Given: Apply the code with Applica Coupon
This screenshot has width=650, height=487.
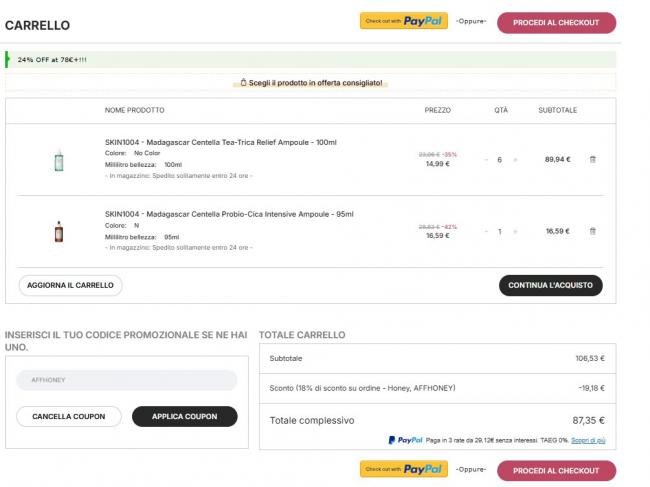Looking at the screenshot, I should point(184,416).
